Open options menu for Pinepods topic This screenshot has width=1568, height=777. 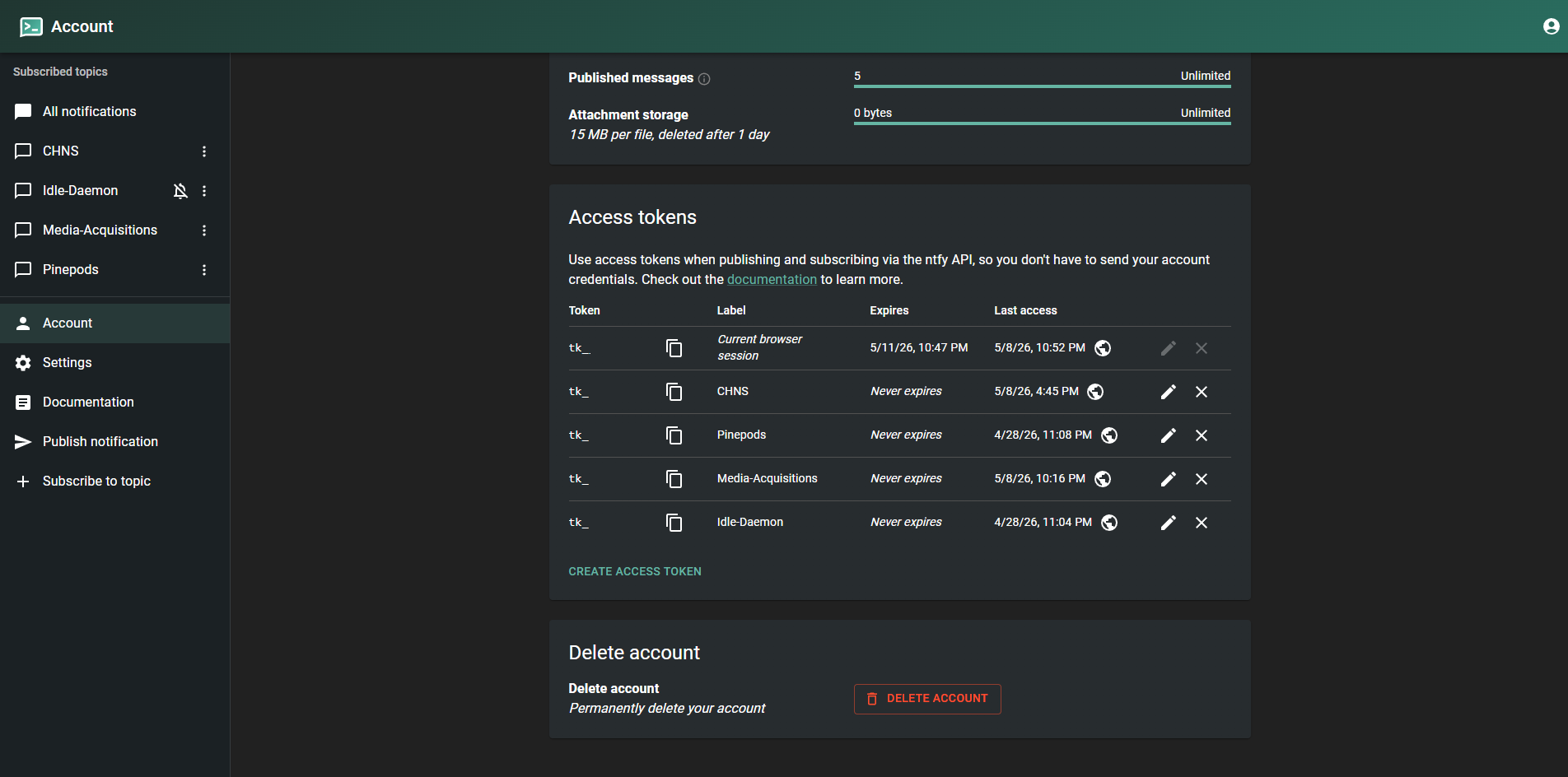(204, 270)
